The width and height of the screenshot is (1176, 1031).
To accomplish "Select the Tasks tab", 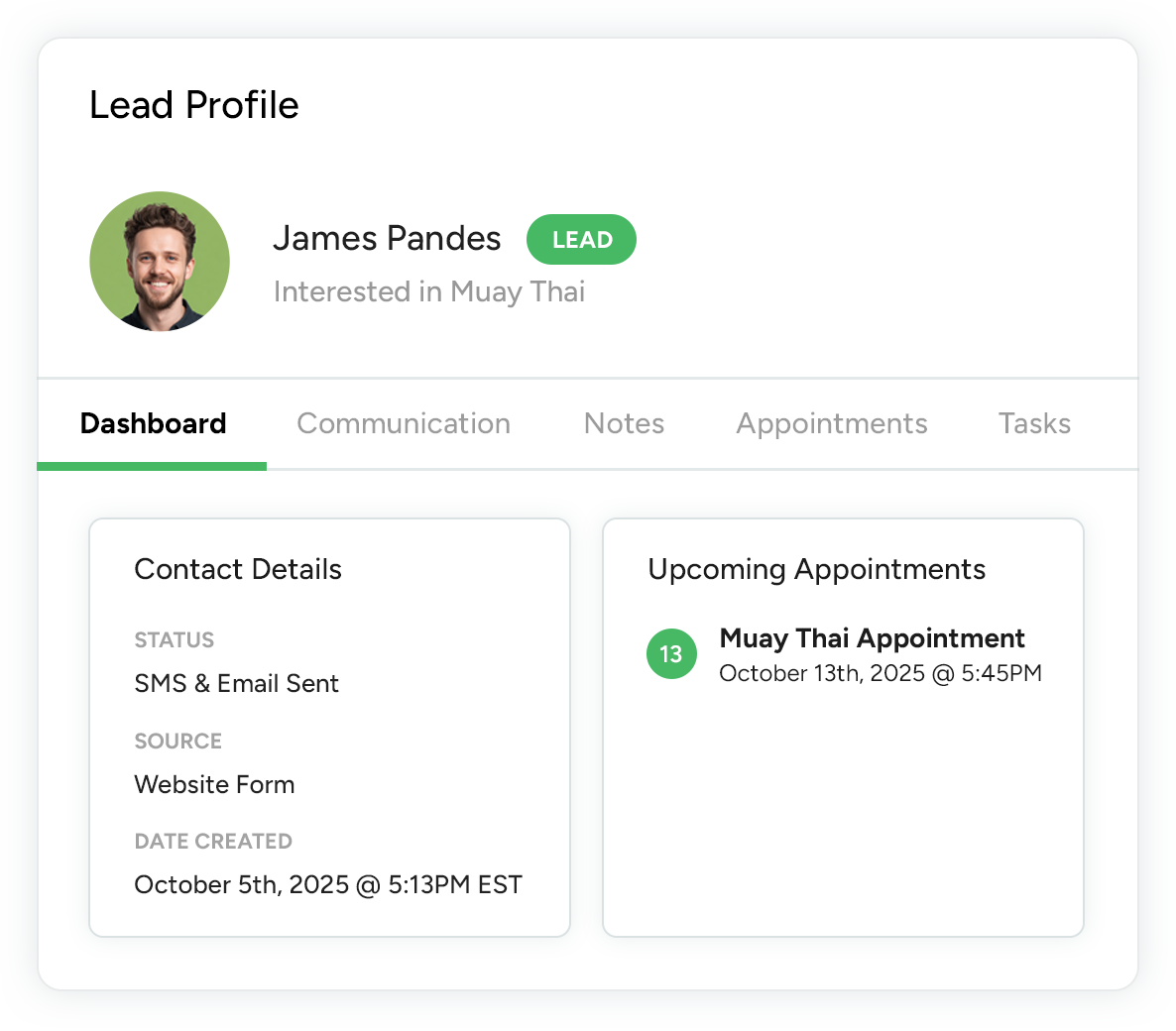I will click(x=1034, y=423).
